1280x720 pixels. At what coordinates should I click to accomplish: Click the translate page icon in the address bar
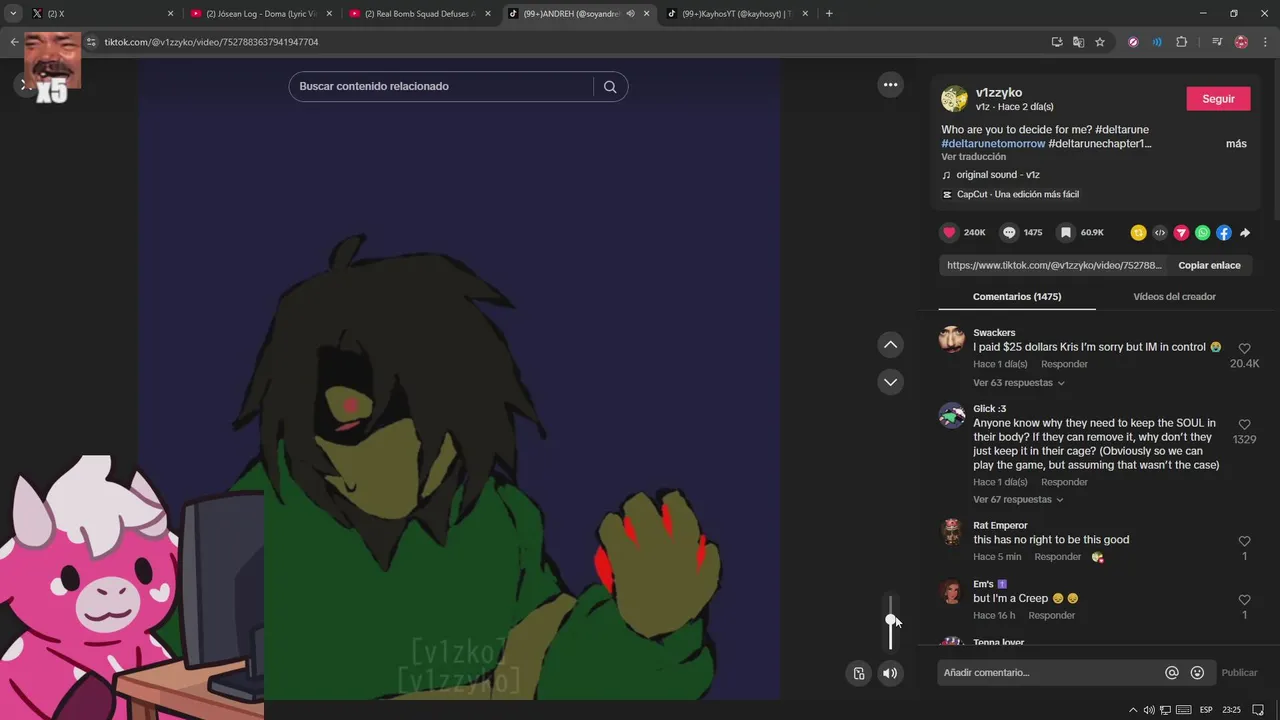[1078, 42]
